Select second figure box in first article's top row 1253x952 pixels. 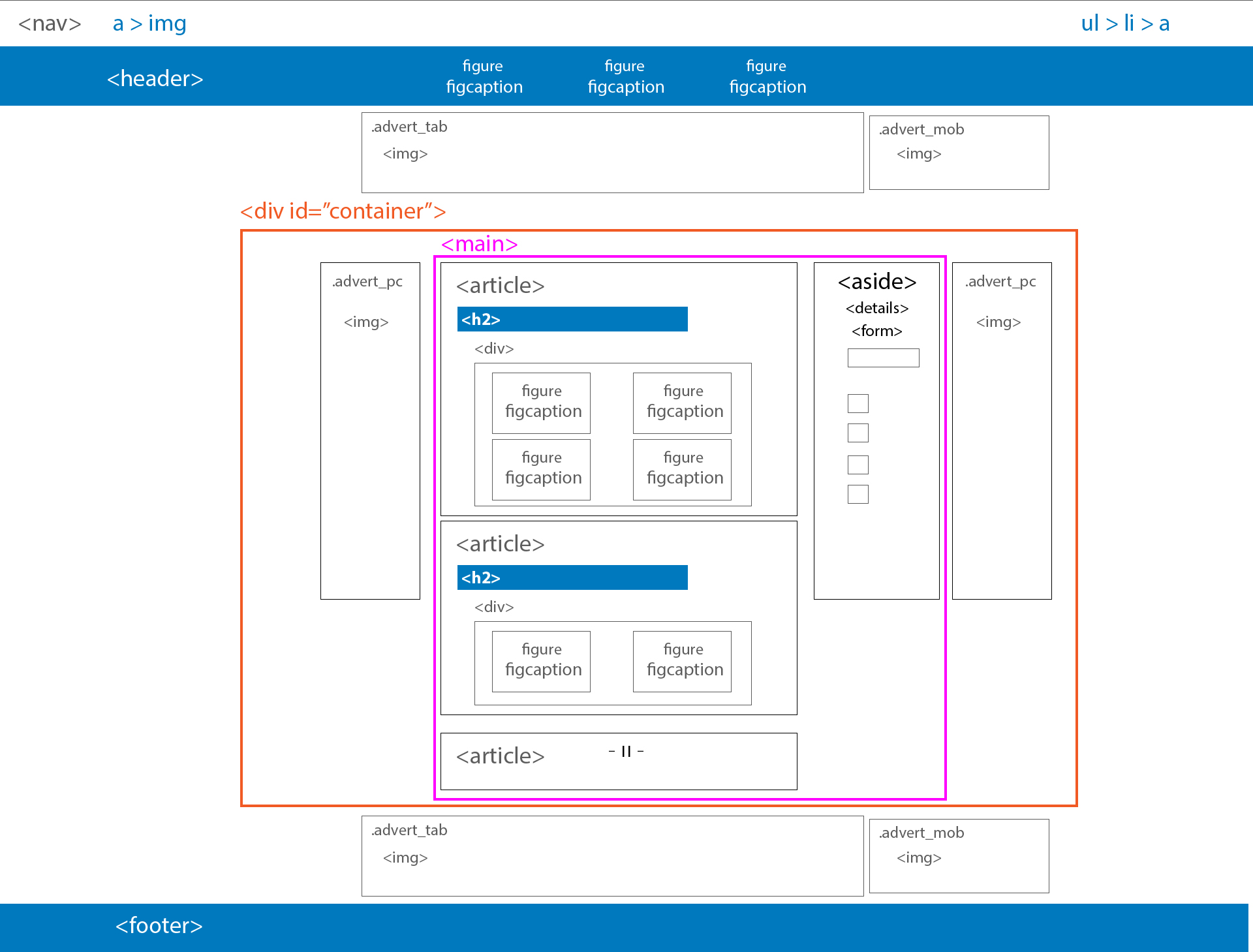pos(682,403)
